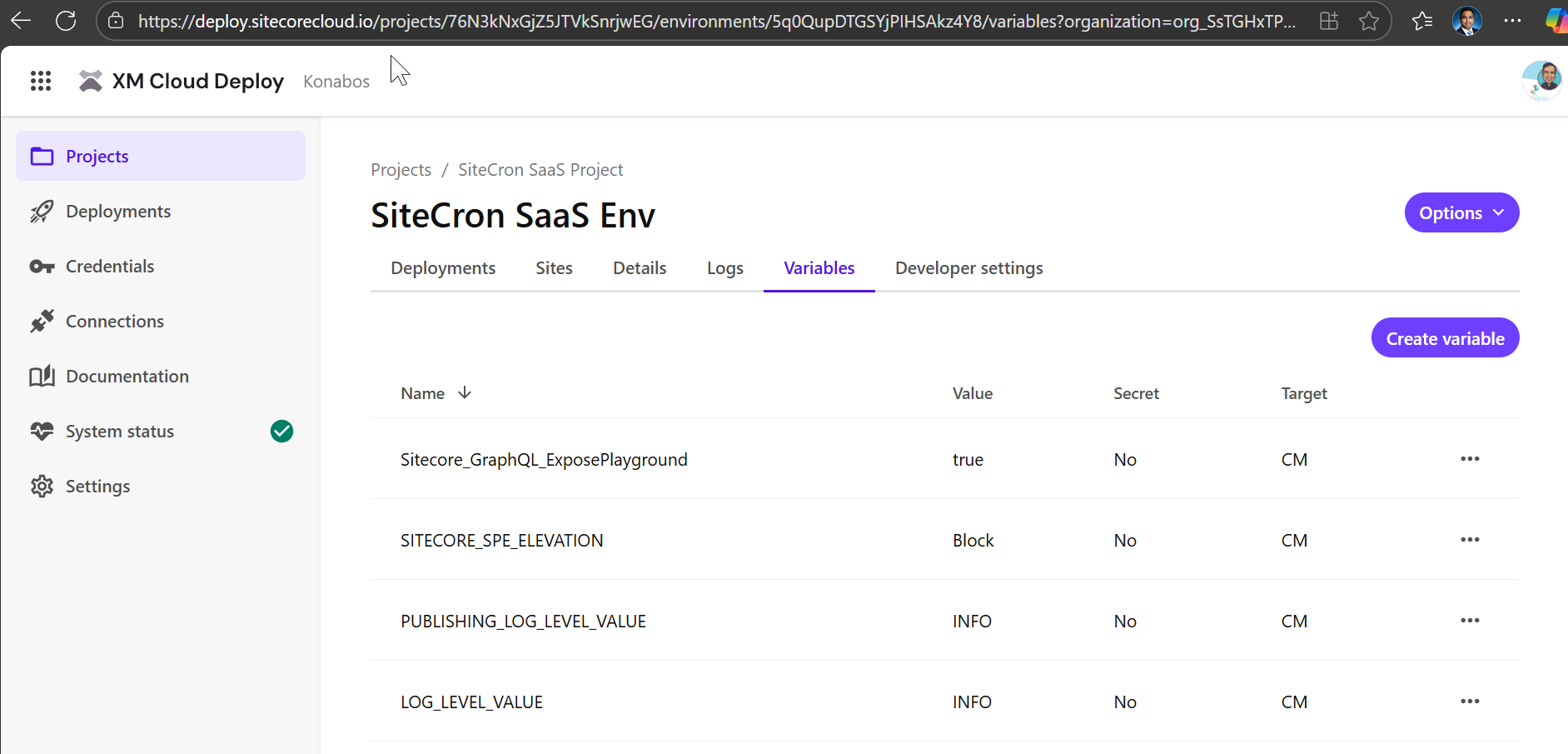Expand the Options dropdown button
The image size is (1568, 754).
click(x=1461, y=213)
